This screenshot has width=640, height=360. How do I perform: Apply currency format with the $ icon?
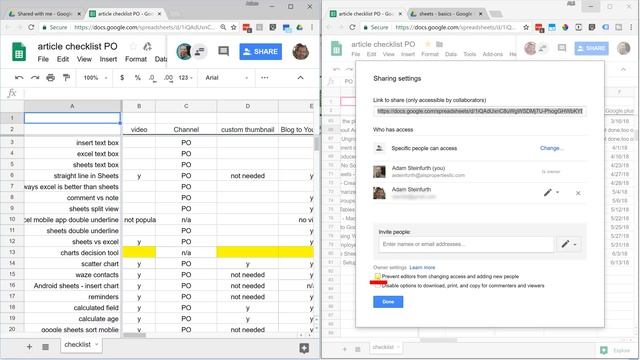click(122, 78)
